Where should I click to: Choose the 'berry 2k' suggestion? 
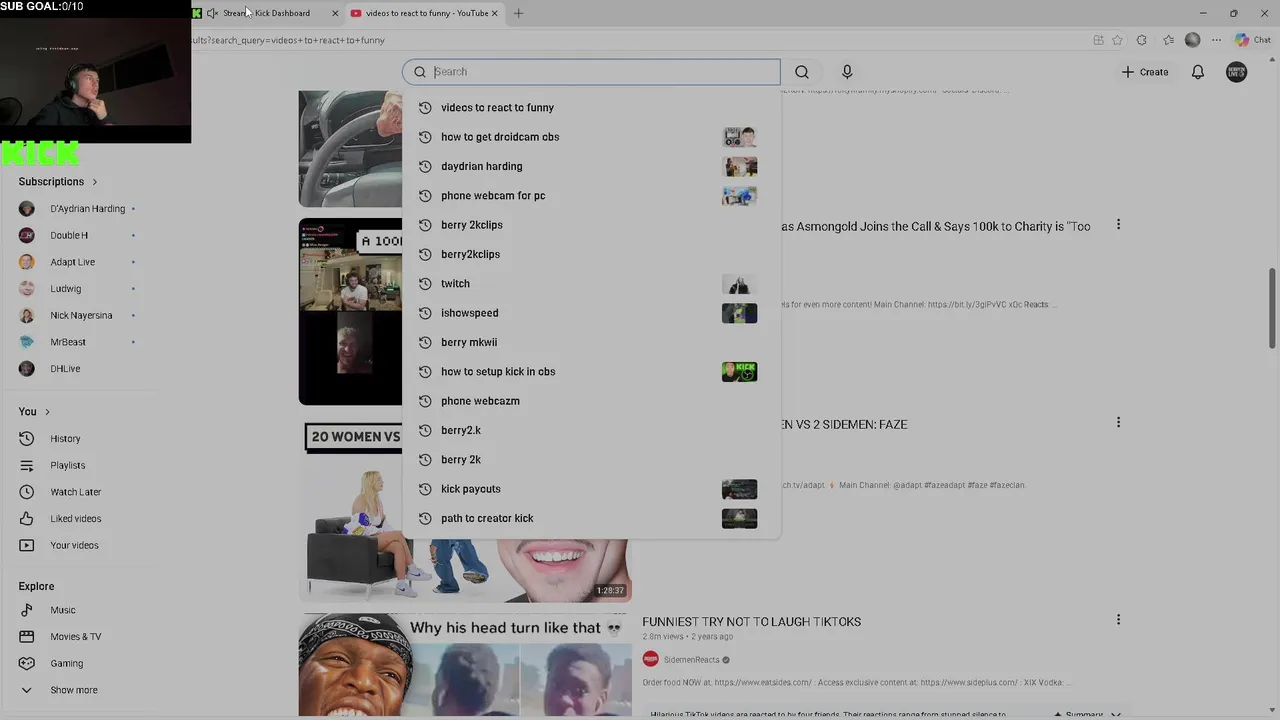[x=591, y=460]
